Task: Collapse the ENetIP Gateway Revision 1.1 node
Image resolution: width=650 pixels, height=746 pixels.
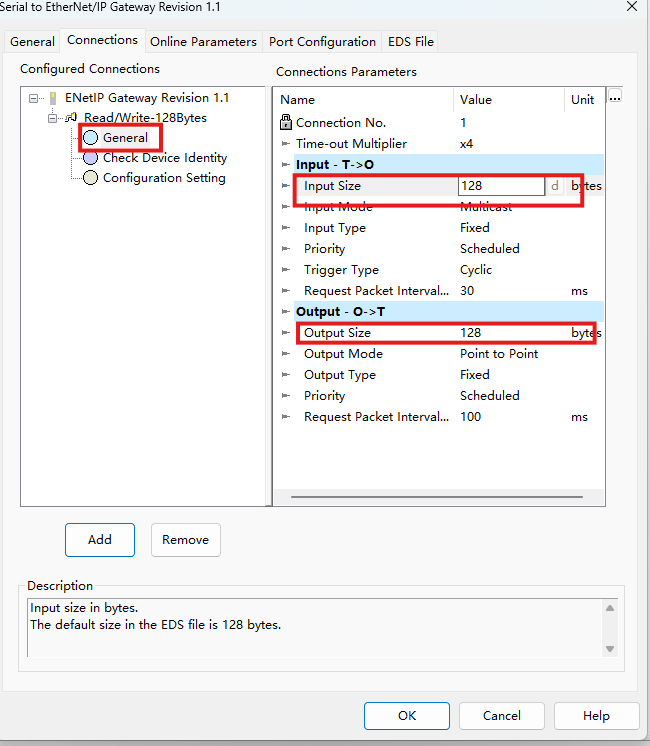Action: pyautogui.click(x=33, y=98)
